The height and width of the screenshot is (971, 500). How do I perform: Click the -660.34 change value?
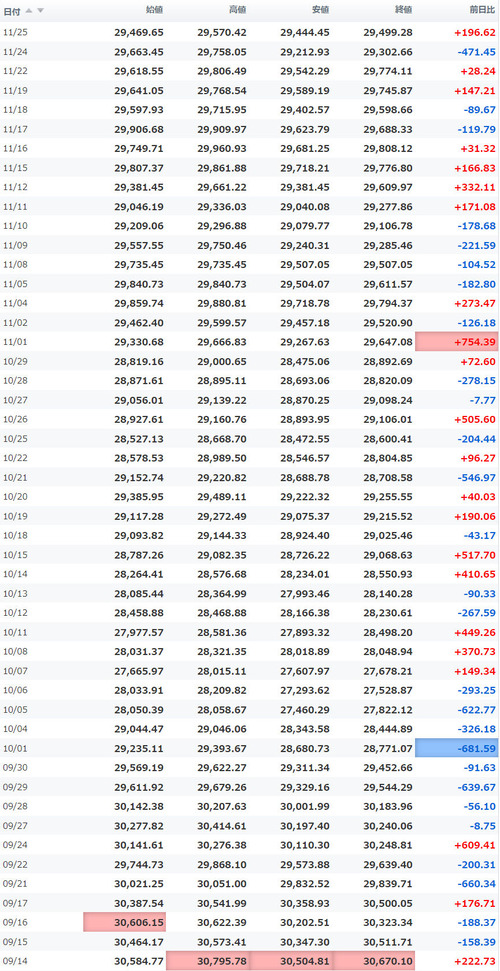[x=476, y=884]
